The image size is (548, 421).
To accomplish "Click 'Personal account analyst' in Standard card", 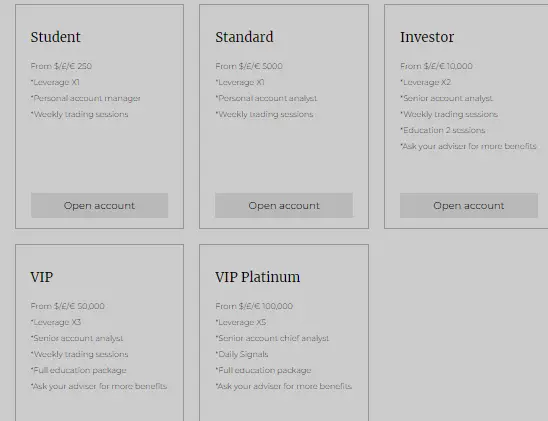I will pyautogui.click(x=266, y=98).
